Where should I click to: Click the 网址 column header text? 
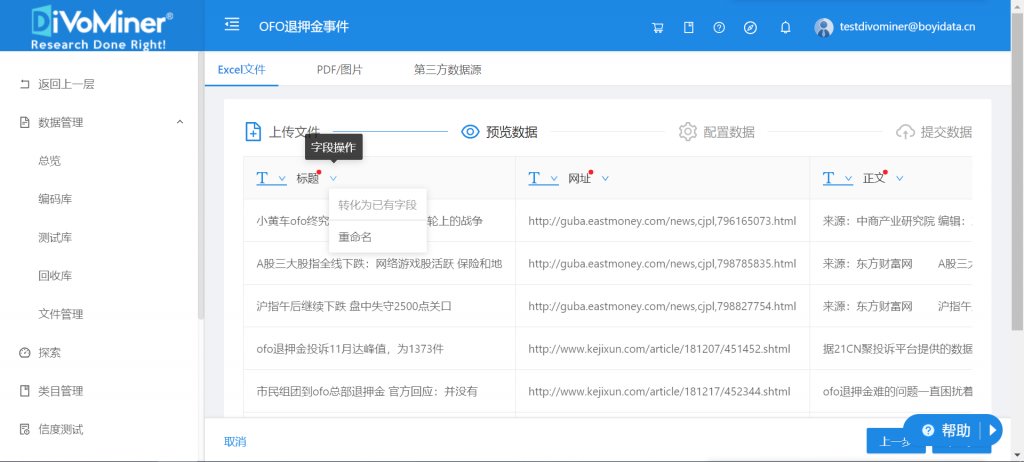point(579,178)
